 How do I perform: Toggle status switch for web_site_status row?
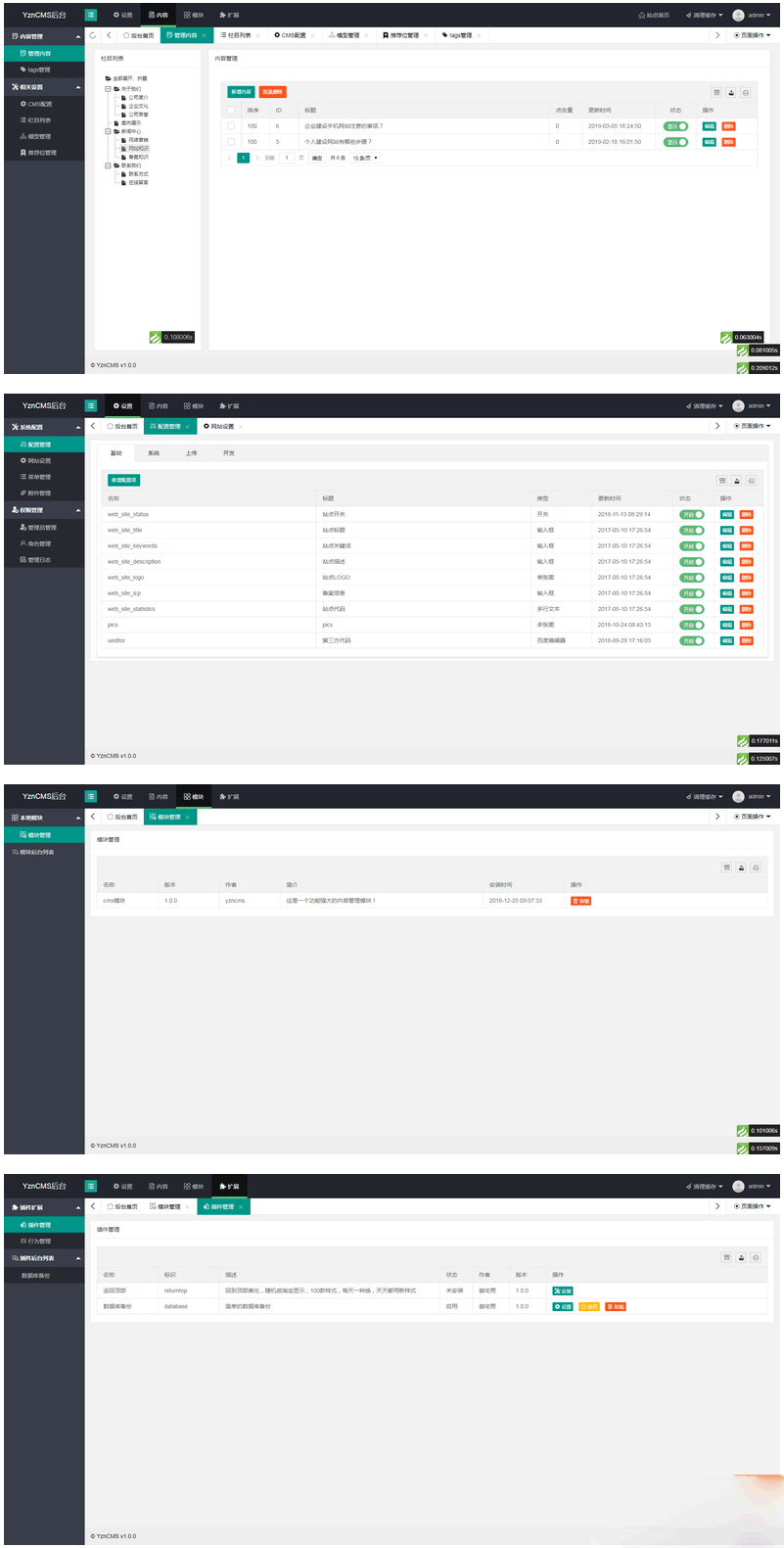(692, 514)
